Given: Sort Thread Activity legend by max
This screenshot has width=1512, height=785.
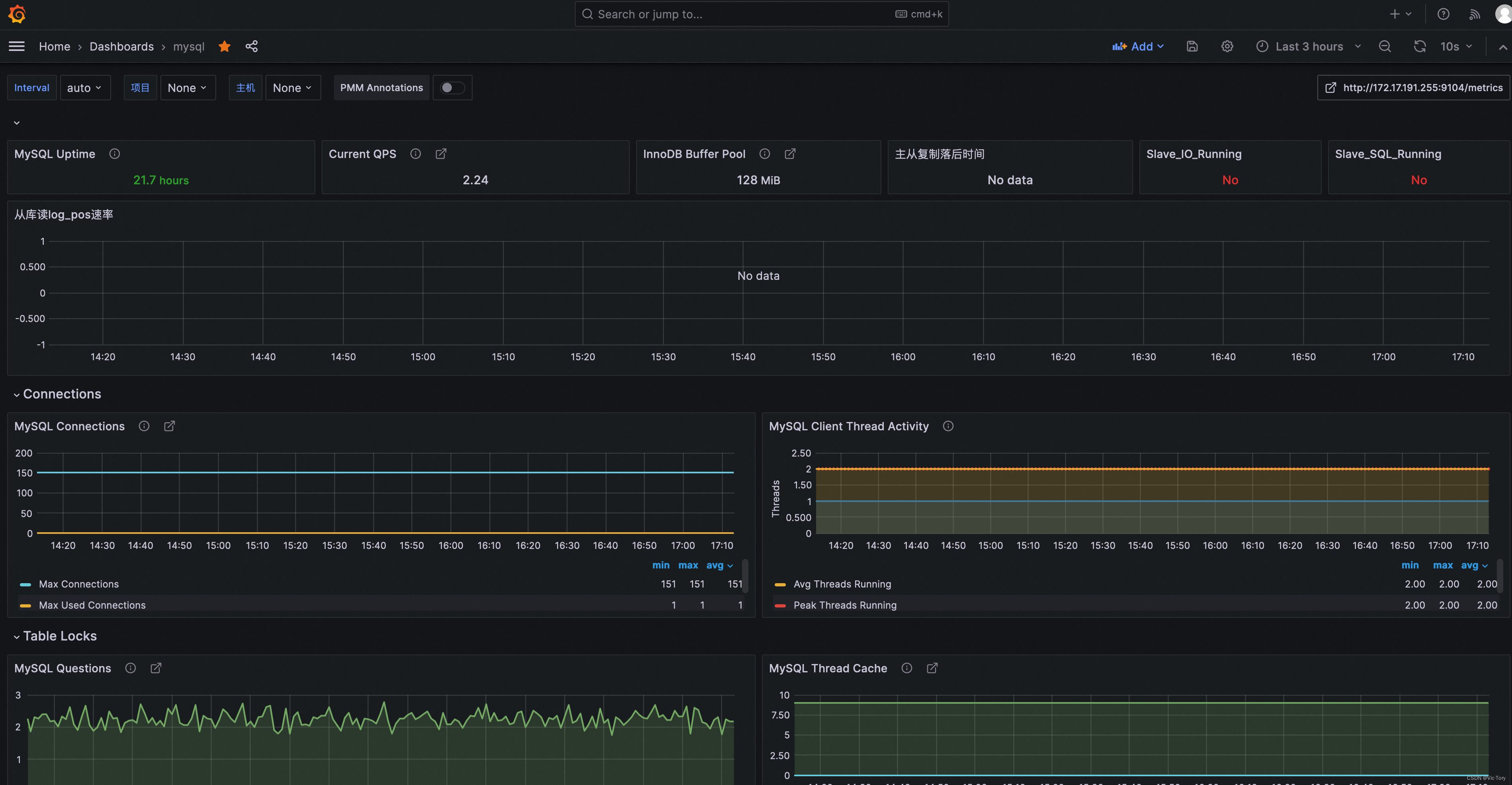Looking at the screenshot, I should (x=1443, y=565).
